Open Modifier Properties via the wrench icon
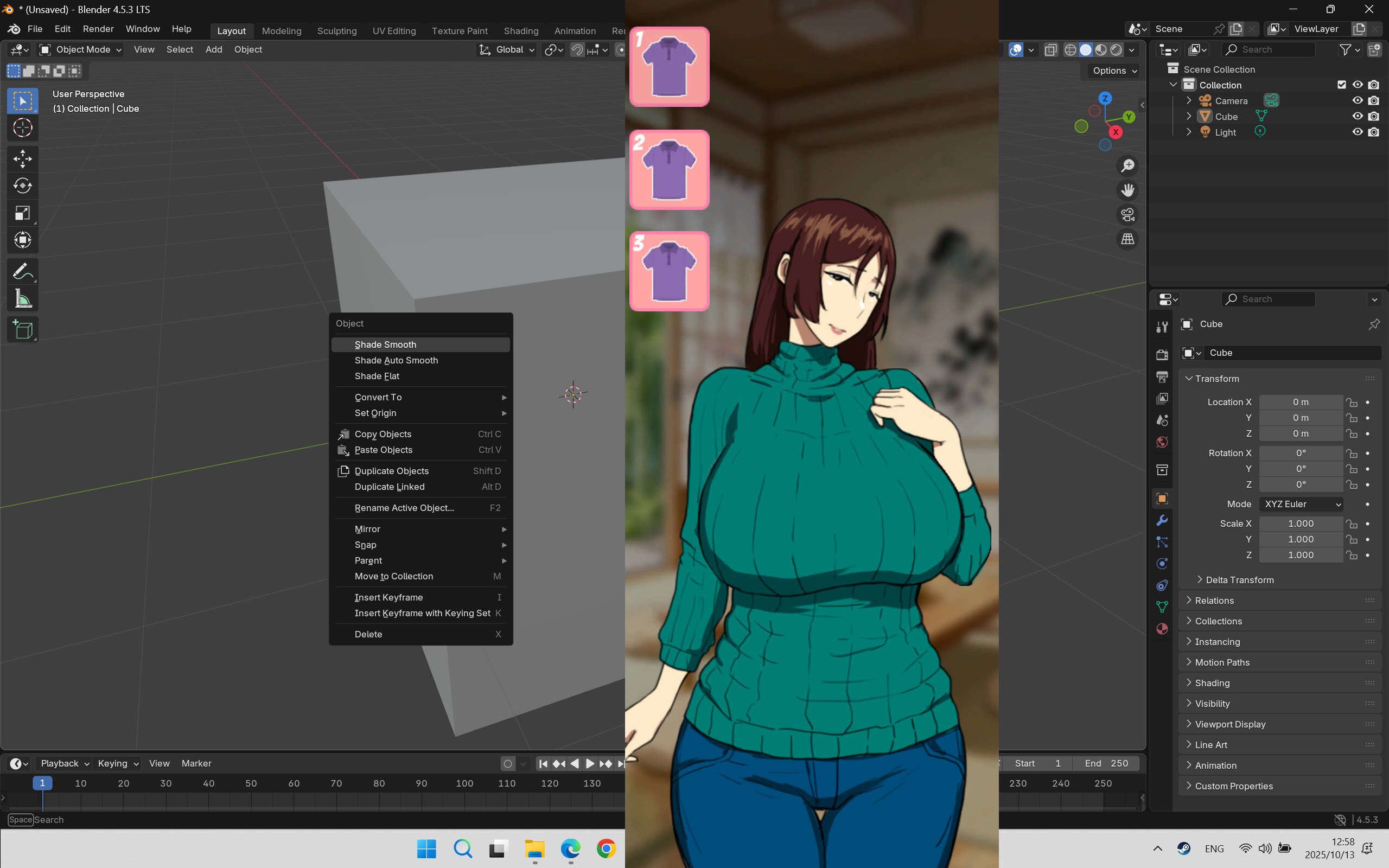The image size is (1389, 868). pyautogui.click(x=1162, y=521)
